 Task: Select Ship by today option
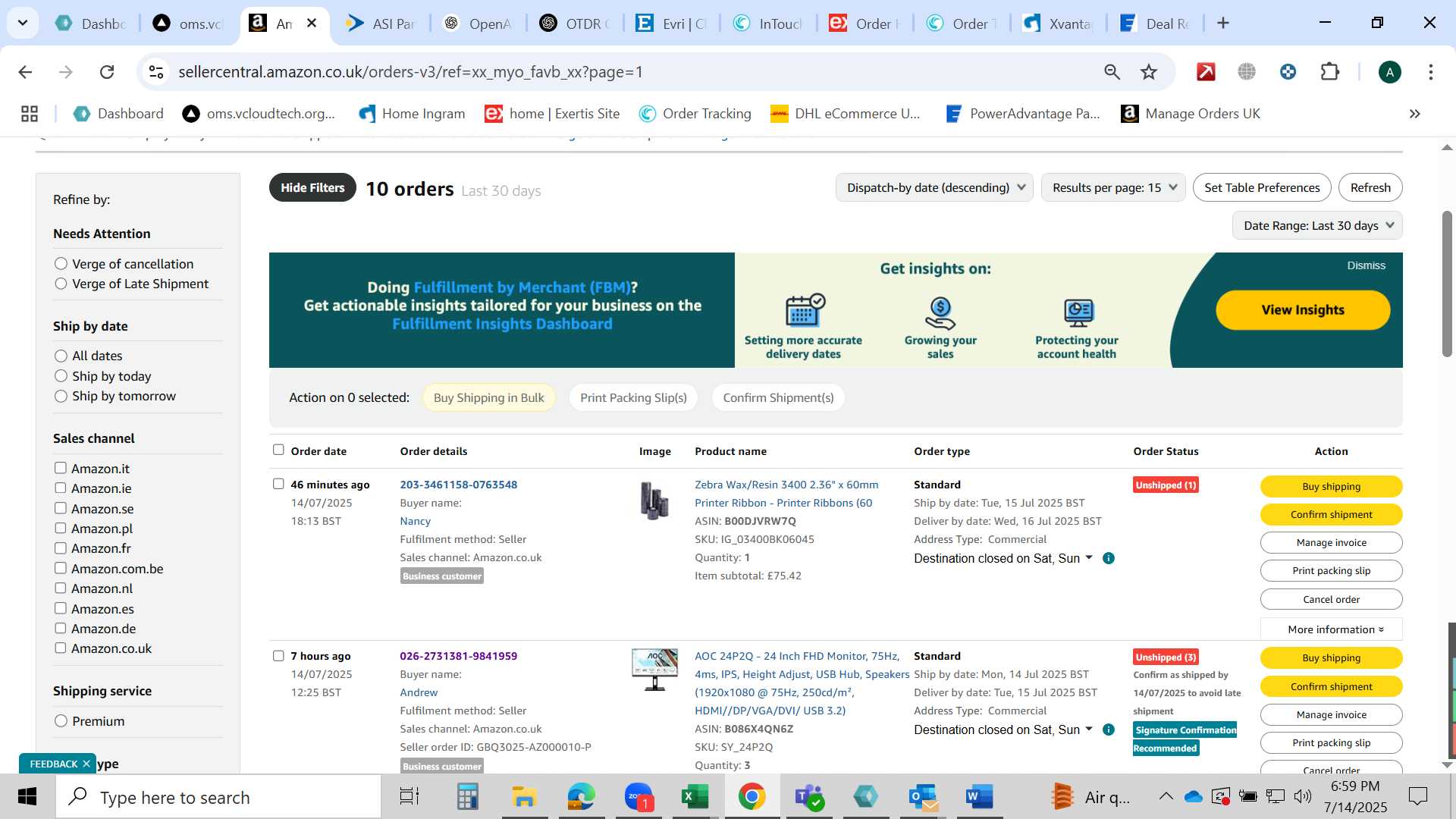click(x=61, y=376)
